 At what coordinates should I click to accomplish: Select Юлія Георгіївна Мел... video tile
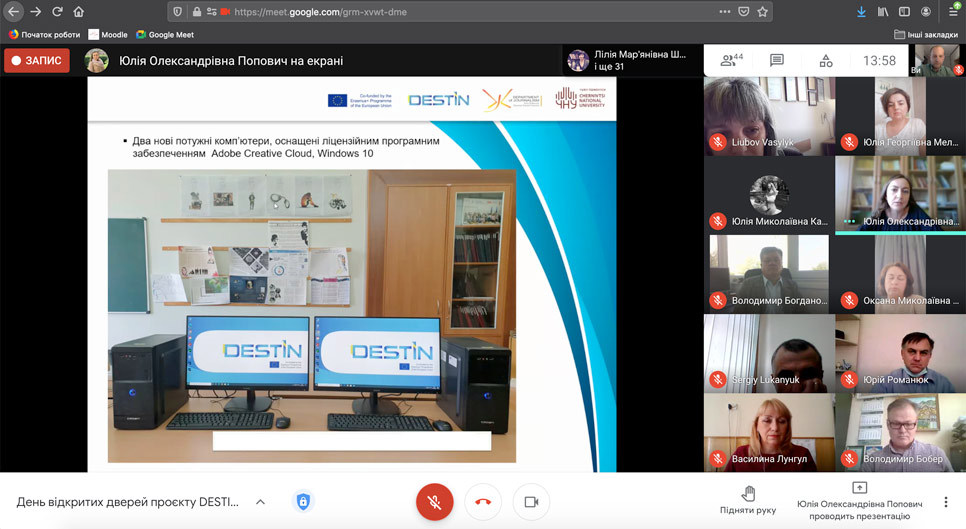point(901,116)
